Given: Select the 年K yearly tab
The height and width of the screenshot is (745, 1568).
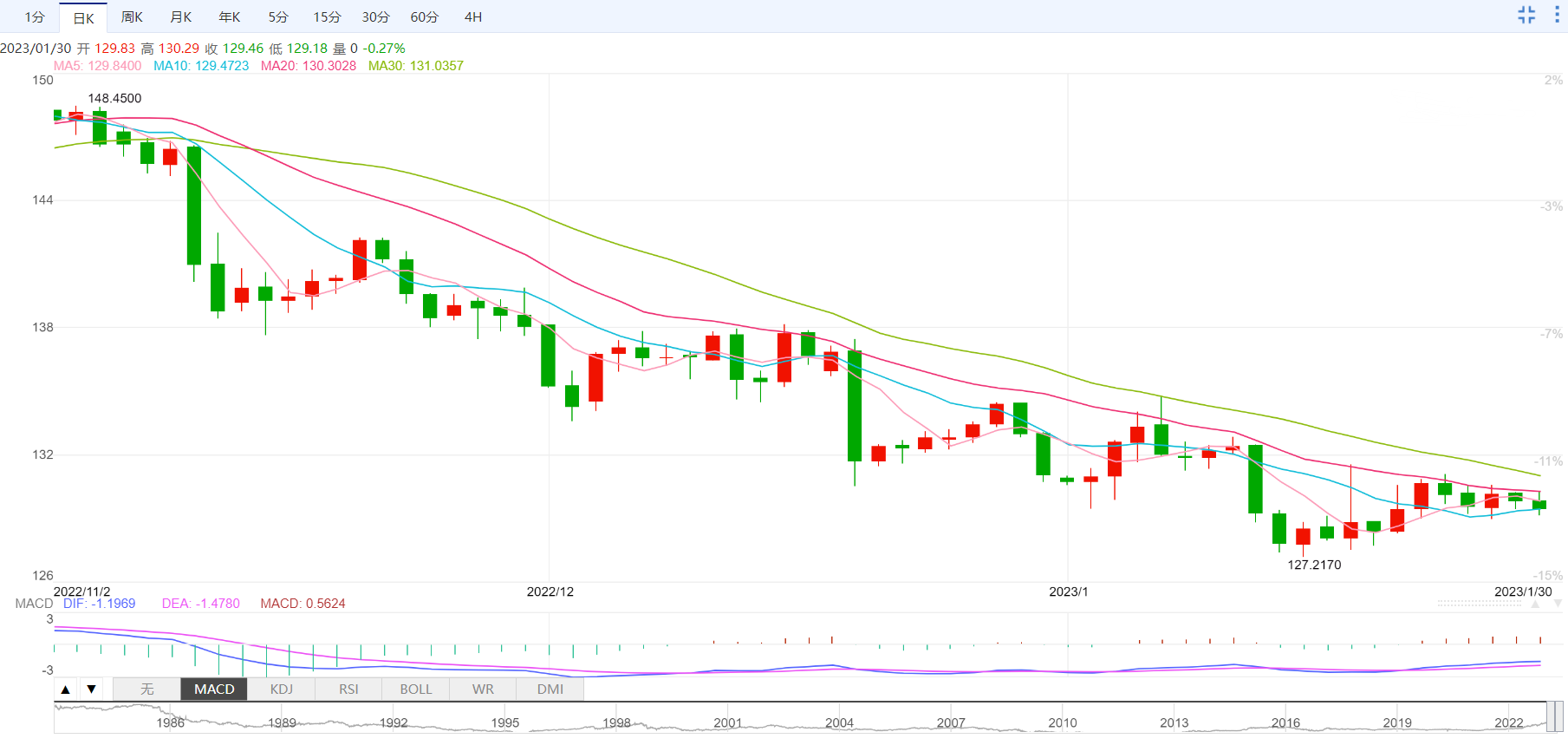Looking at the screenshot, I should 229,17.
